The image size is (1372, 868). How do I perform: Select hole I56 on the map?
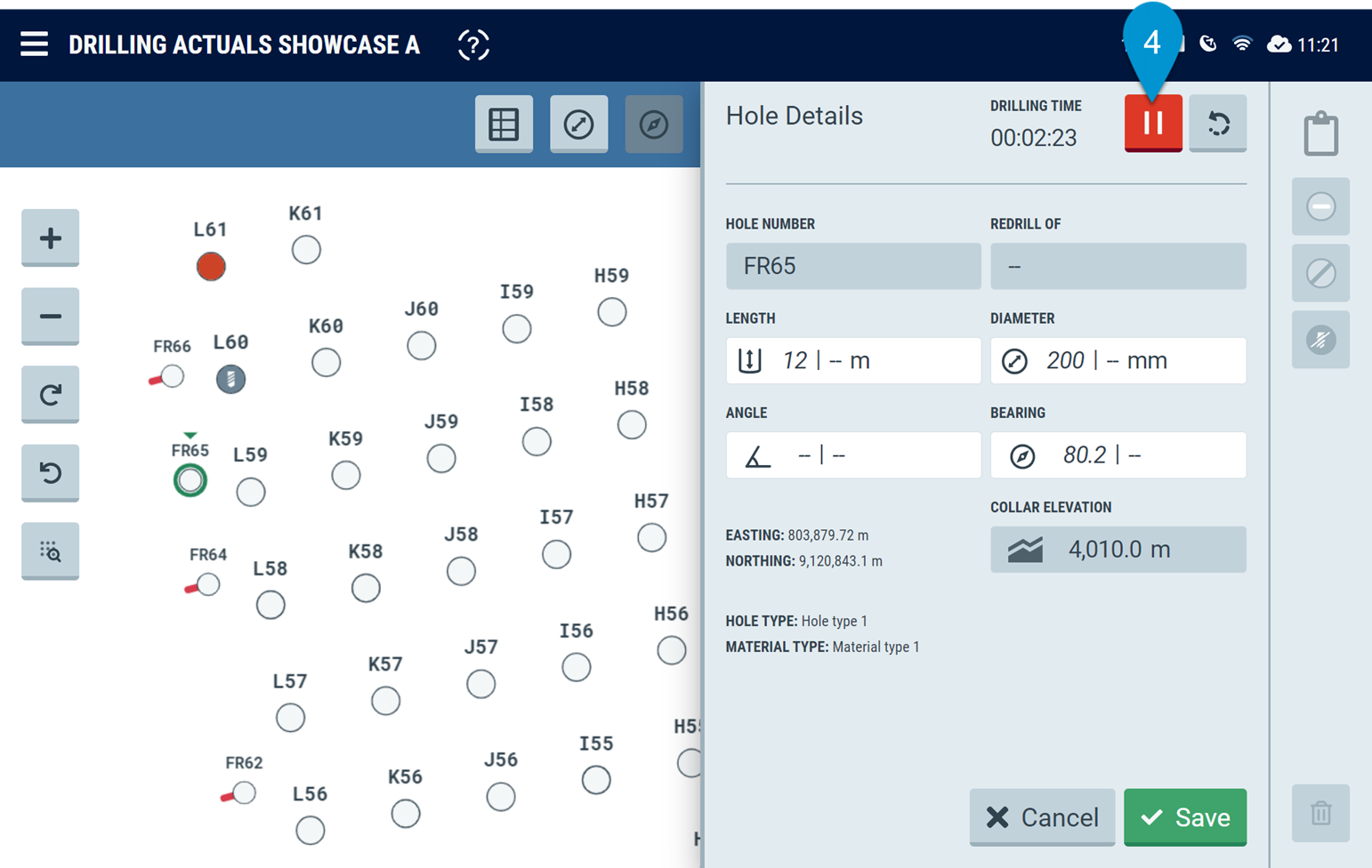coord(577,667)
